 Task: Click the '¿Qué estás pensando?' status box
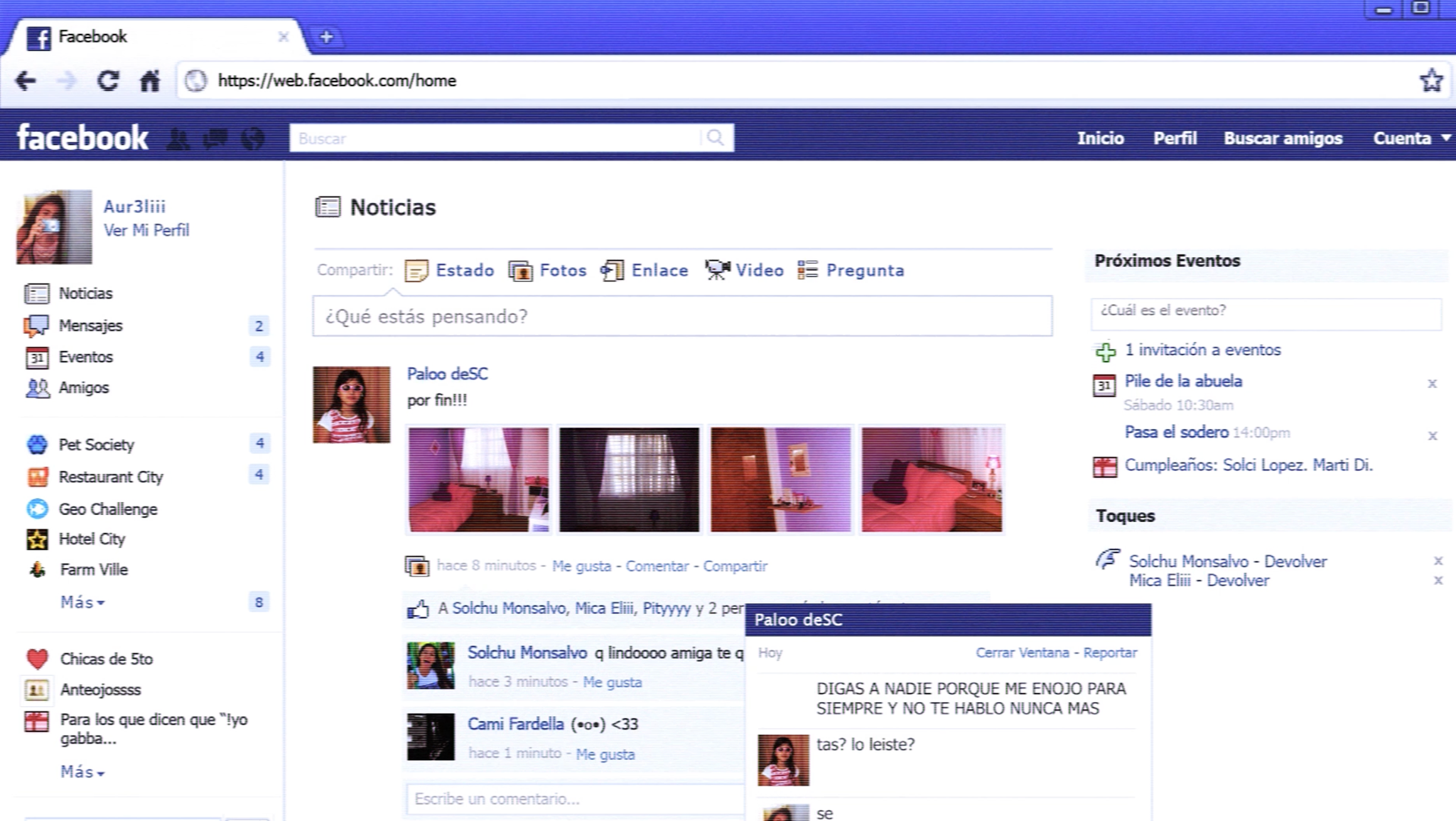click(x=682, y=316)
